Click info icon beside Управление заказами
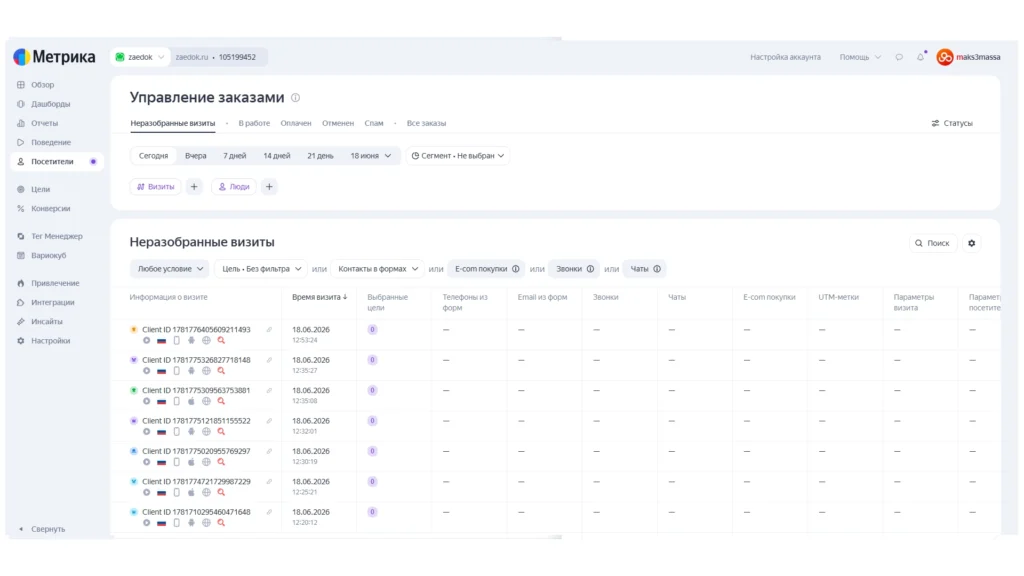Viewport: 1024px width, 576px height. click(295, 98)
